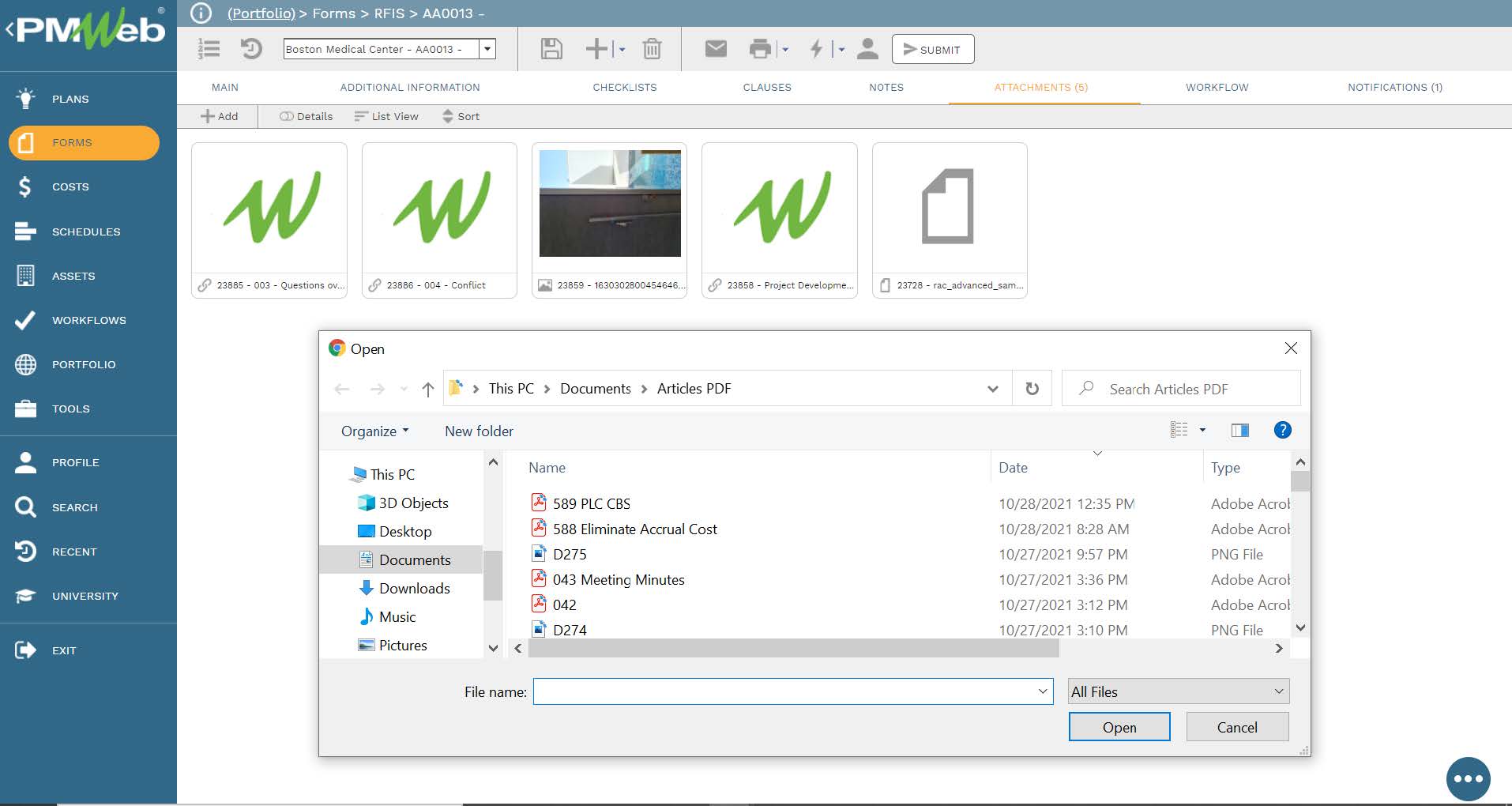This screenshot has height=806, width=1512.
Task: Click the refresh button in Open dialog
Action: coord(1032,389)
